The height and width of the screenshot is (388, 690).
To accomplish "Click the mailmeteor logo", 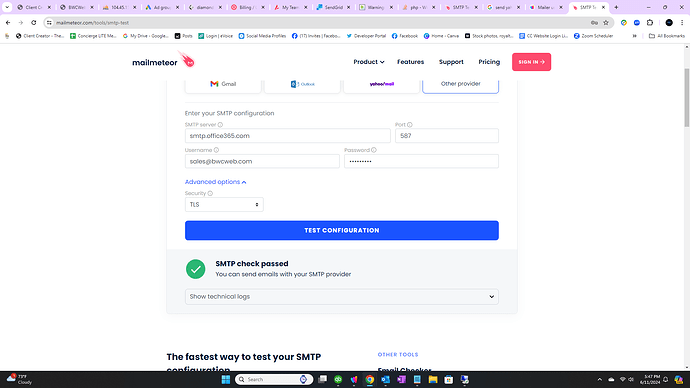I will [x=163, y=60].
